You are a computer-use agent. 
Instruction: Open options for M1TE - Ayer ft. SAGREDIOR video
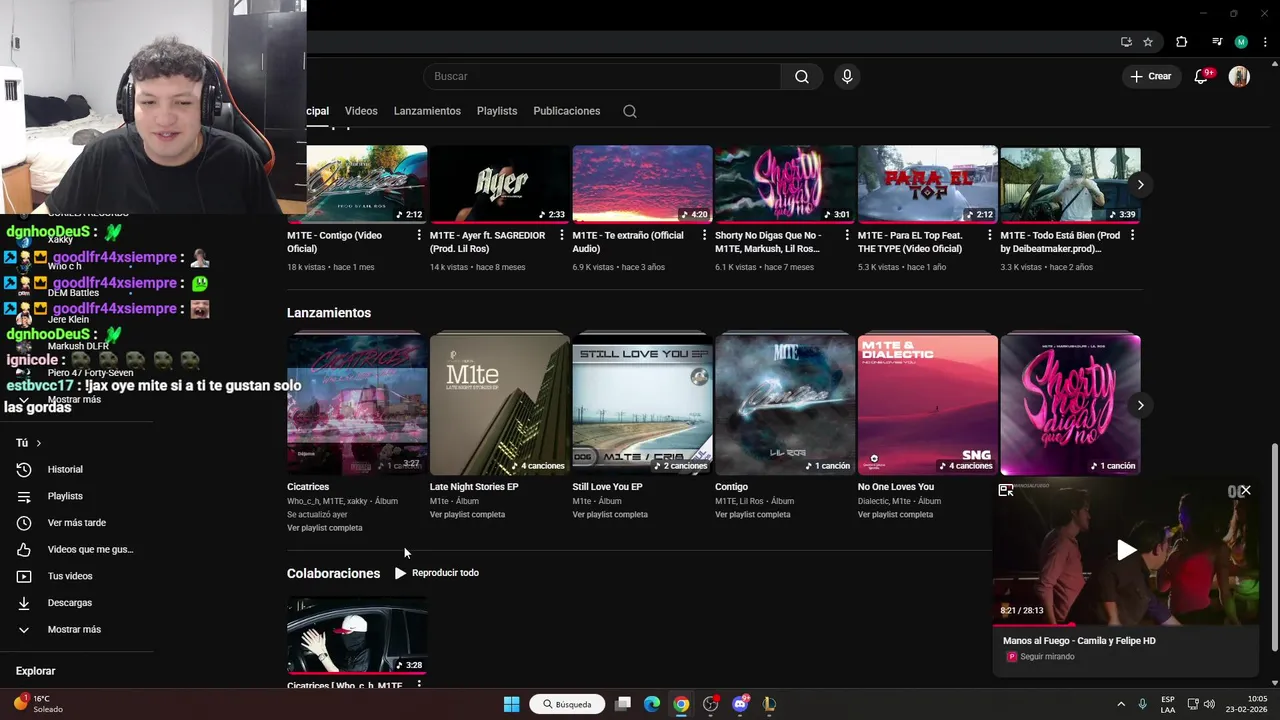[x=562, y=236]
